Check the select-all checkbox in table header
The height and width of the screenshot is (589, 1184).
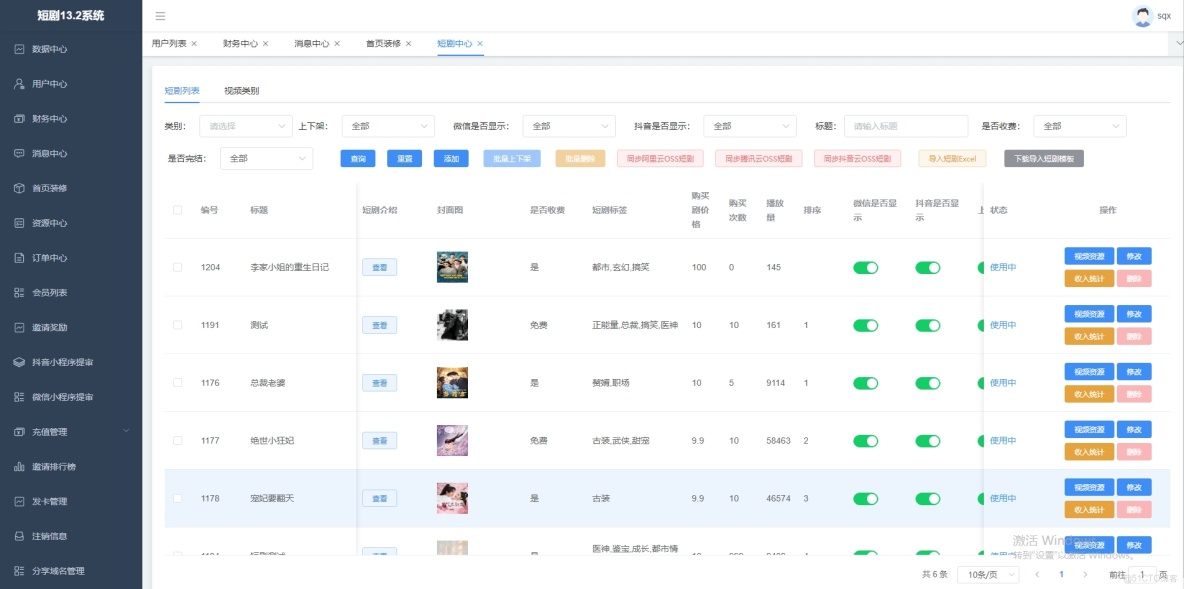177,210
